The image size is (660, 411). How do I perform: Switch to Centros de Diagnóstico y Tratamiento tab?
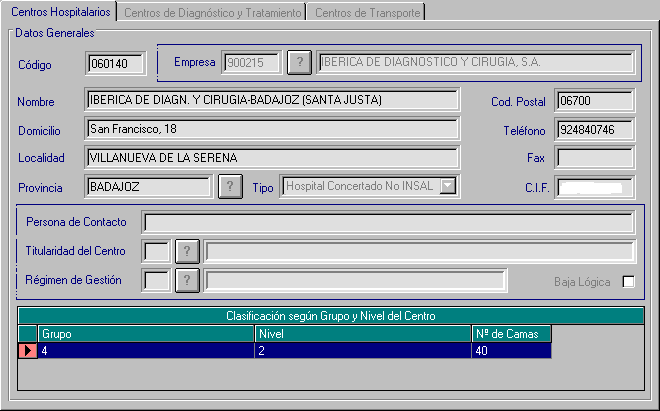point(212,12)
